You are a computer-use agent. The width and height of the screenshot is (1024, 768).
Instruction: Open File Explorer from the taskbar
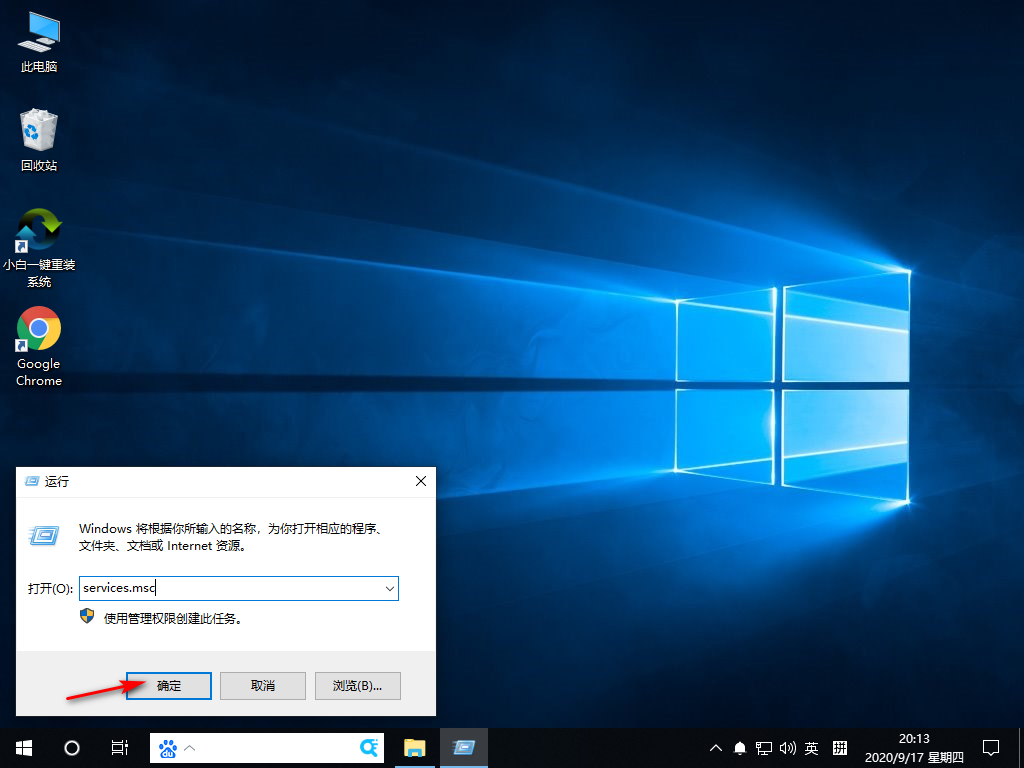click(x=414, y=747)
